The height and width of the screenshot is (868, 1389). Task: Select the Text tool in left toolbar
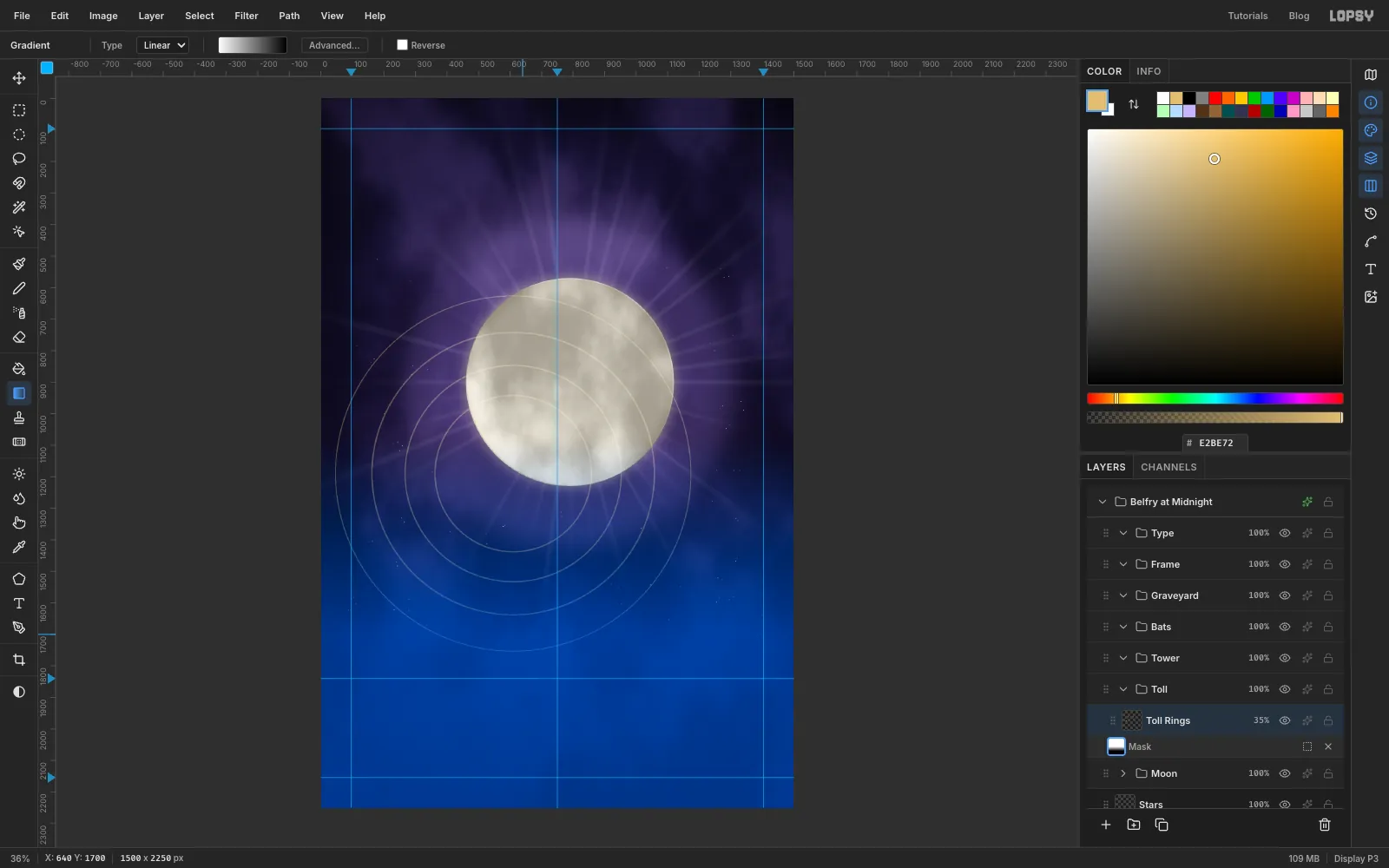coord(19,603)
